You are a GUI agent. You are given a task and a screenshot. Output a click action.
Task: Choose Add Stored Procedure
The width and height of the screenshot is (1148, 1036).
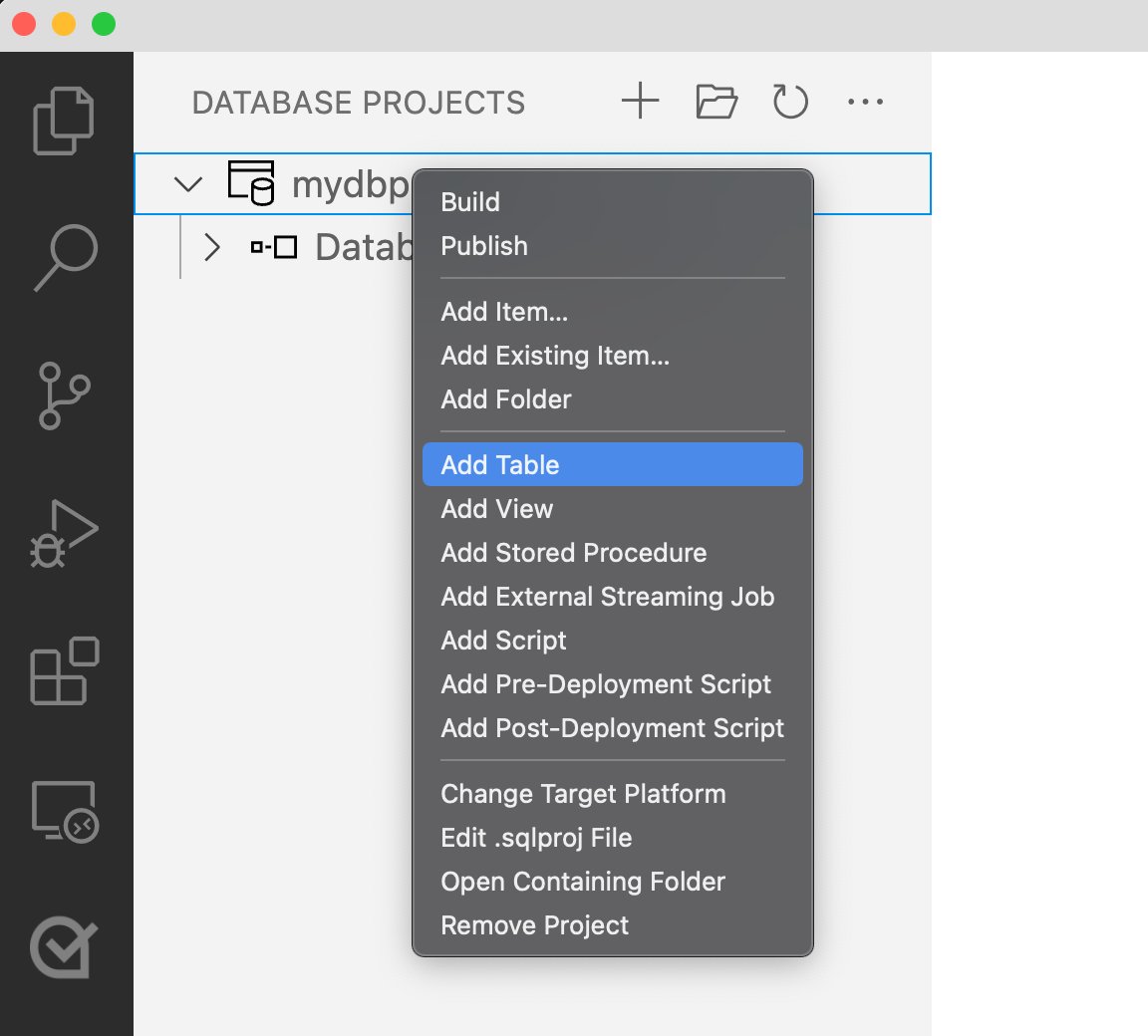point(573,553)
